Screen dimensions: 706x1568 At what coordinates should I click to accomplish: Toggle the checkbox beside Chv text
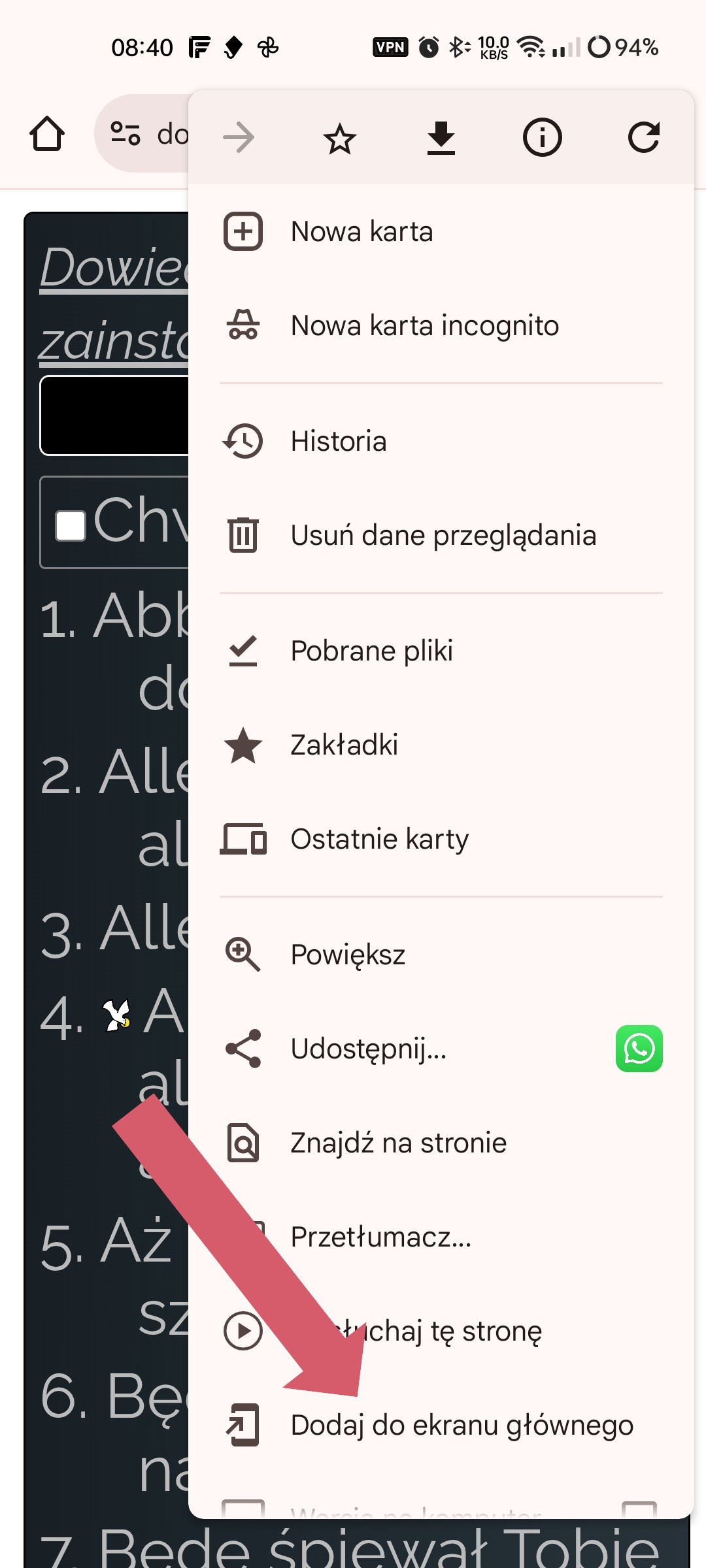coord(71,526)
